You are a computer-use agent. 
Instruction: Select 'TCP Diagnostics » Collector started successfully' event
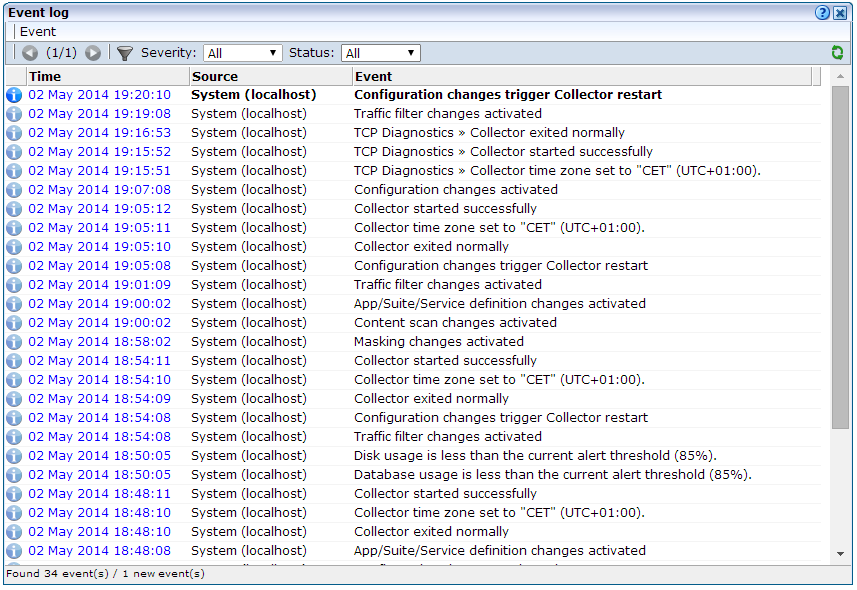tap(503, 151)
